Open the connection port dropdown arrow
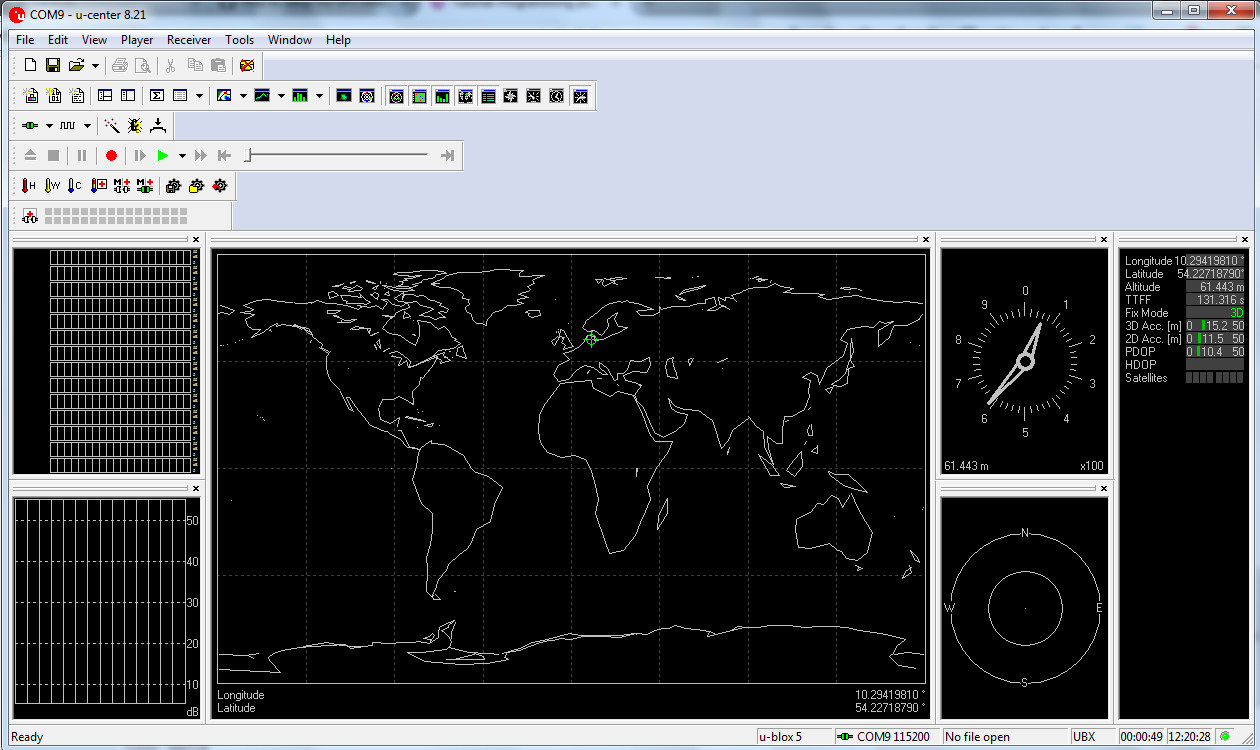Screen dimensions: 1260x750 point(49,125)
